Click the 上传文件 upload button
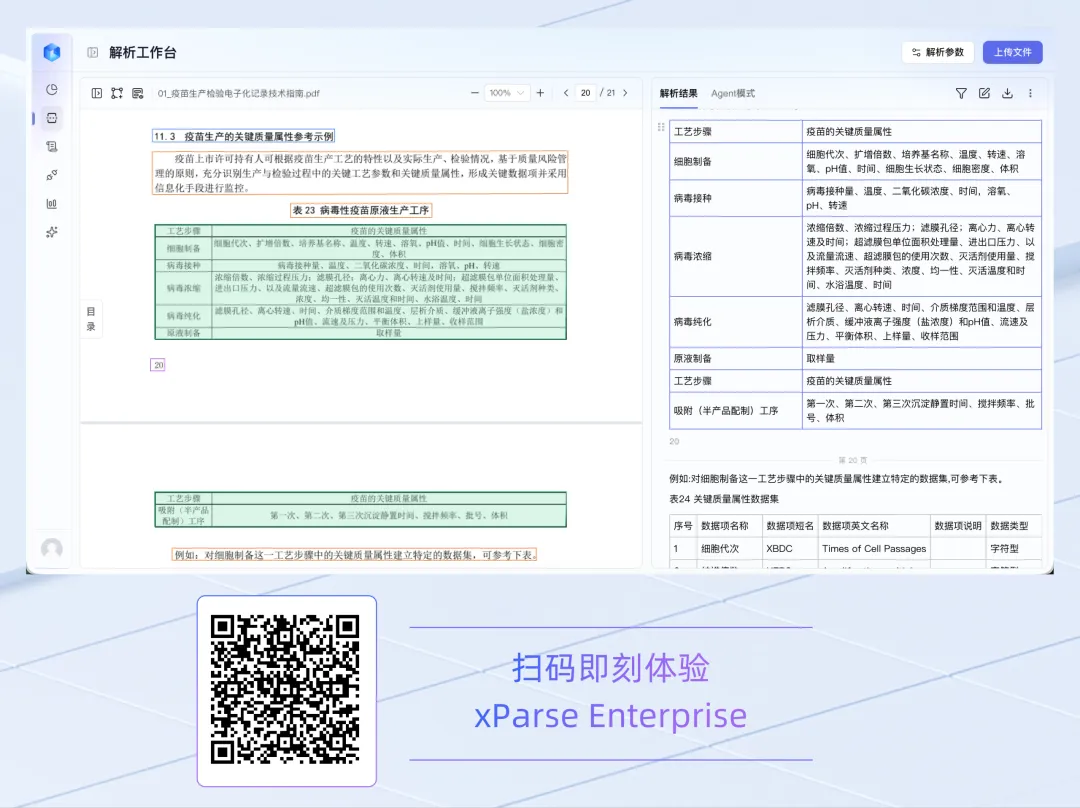 coord(1012,52)
